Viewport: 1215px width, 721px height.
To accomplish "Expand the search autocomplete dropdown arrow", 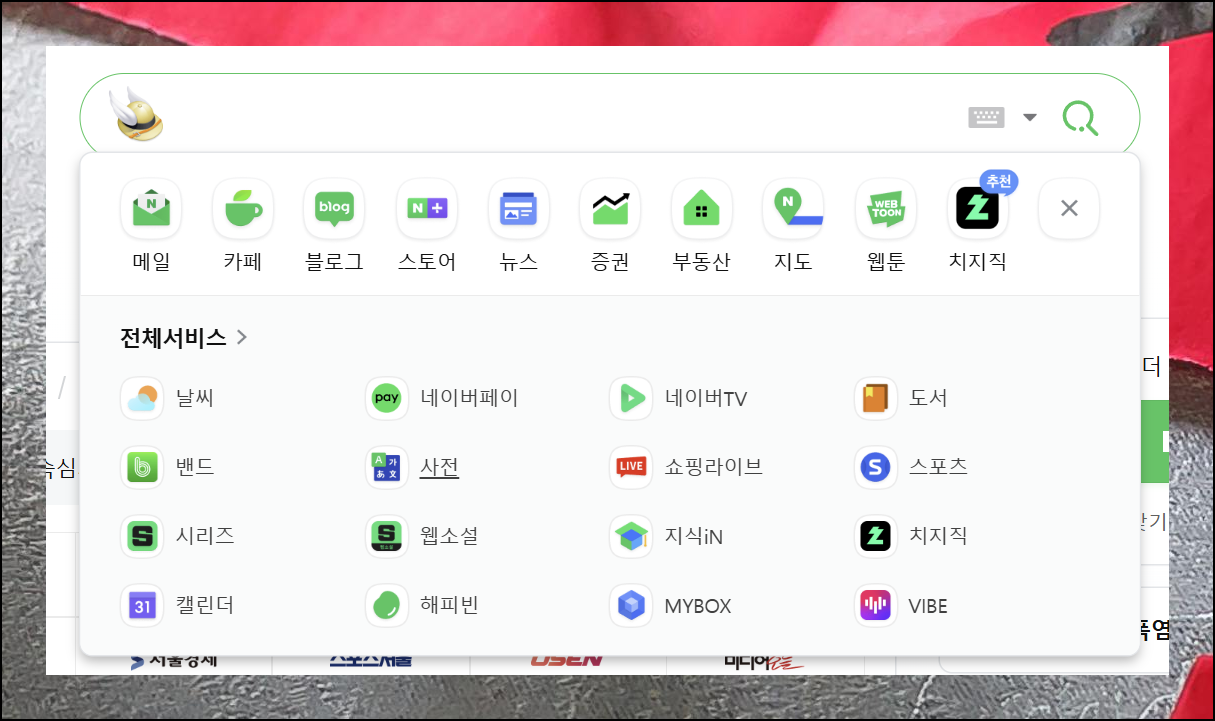I will (x=1030, y=118).
